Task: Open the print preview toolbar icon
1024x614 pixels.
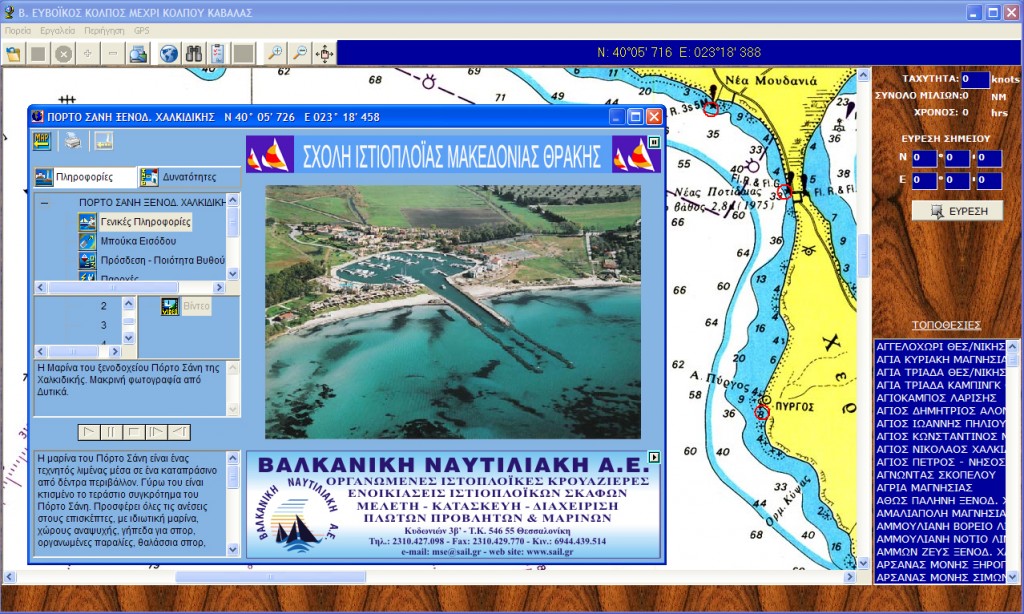Action: (x=138, y=54)
